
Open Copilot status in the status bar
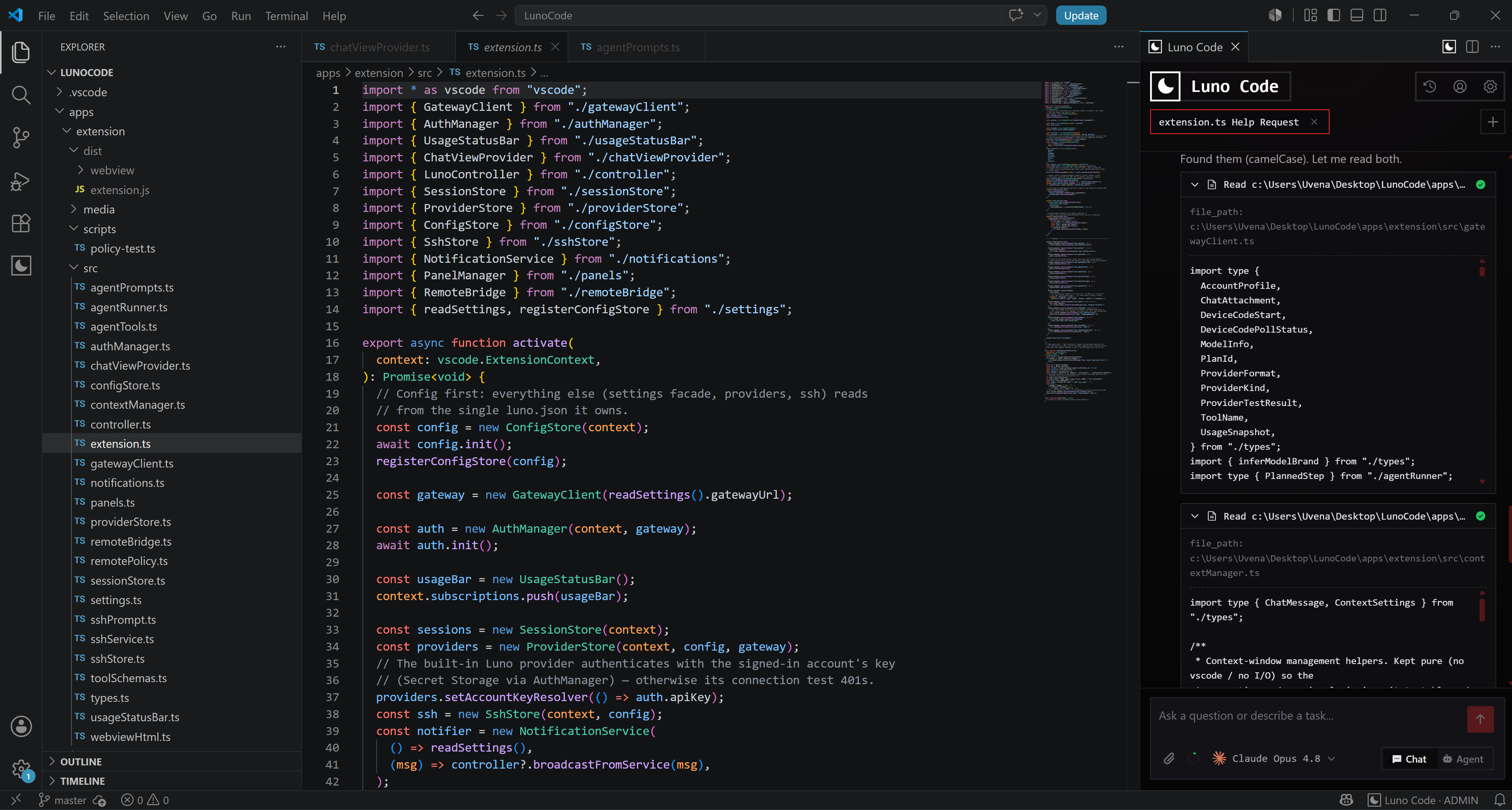point(1346,800)
